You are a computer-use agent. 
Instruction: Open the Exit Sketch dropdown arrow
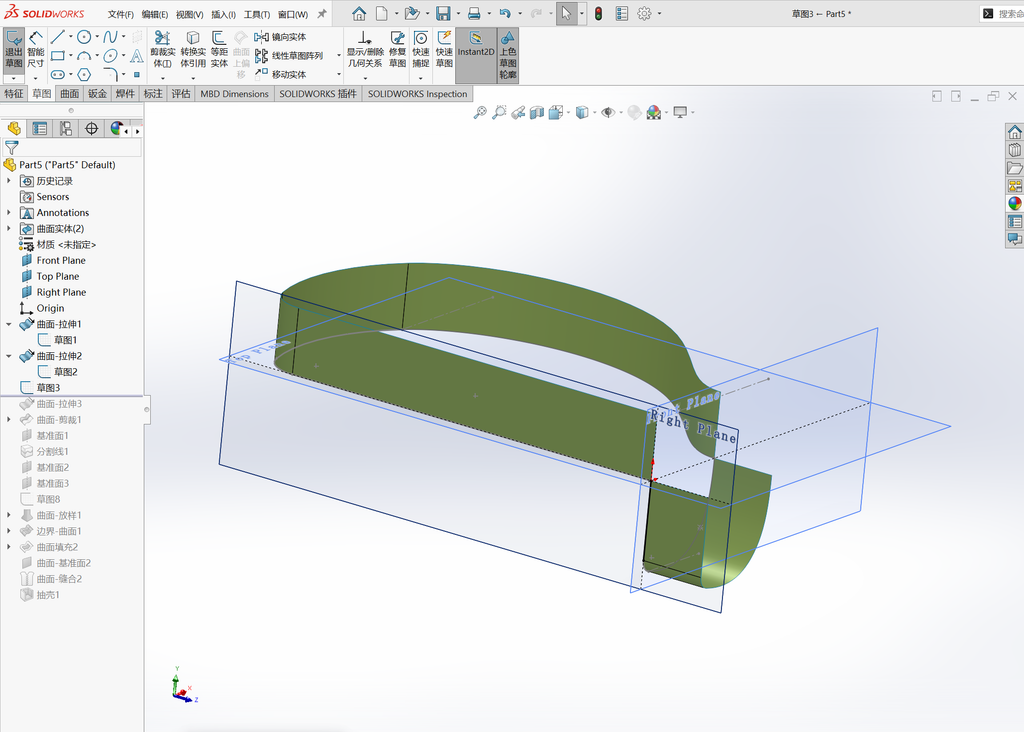coord(14,78)
